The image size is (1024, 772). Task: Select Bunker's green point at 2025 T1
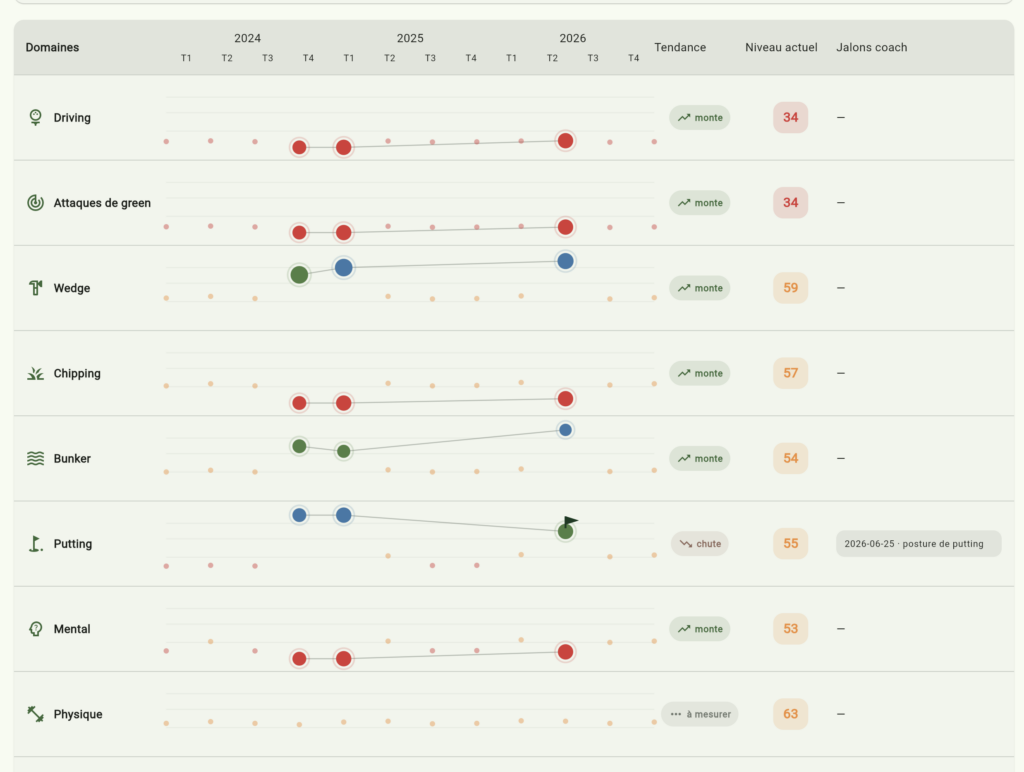pos(344,451)
